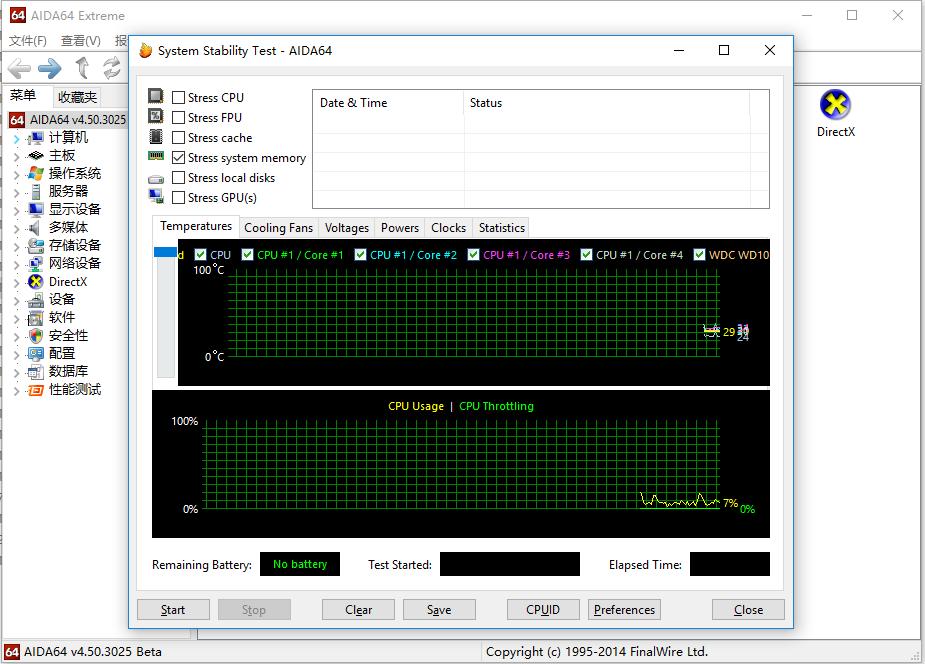Screen dimensions: 925x664
Task: Enable the Stress GPU(s) checkbox
Action: (x=178, y=198)
